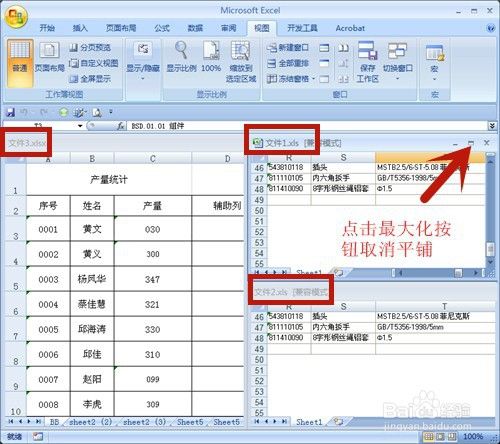
Task: Open customize quick access toolbar dropdown
Action: (111, 112)
